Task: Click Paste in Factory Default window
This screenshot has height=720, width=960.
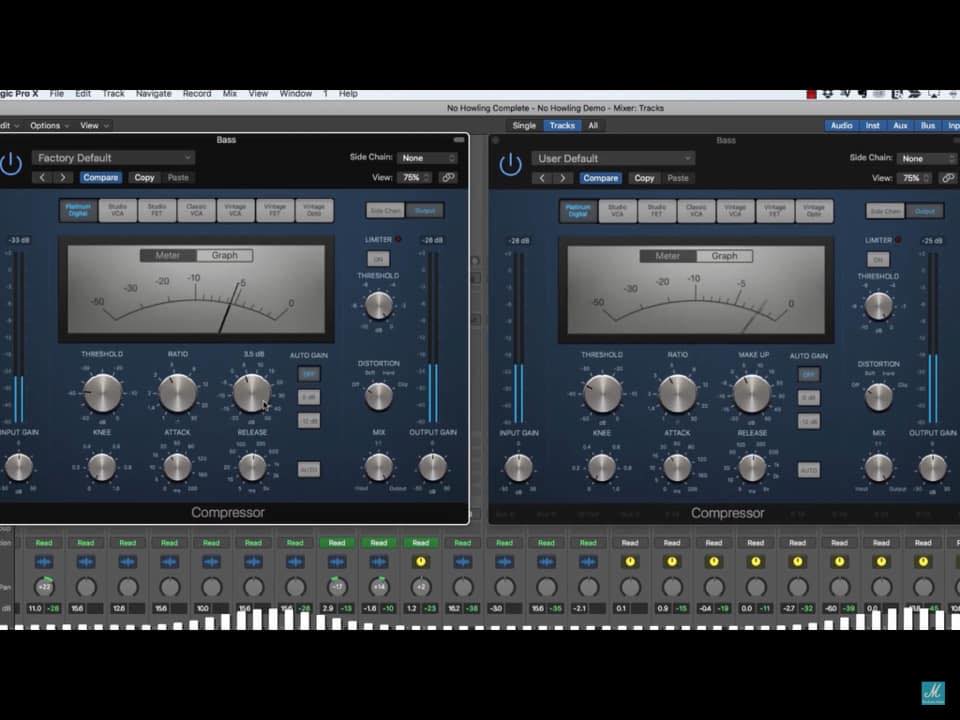Action: [178, 178]
